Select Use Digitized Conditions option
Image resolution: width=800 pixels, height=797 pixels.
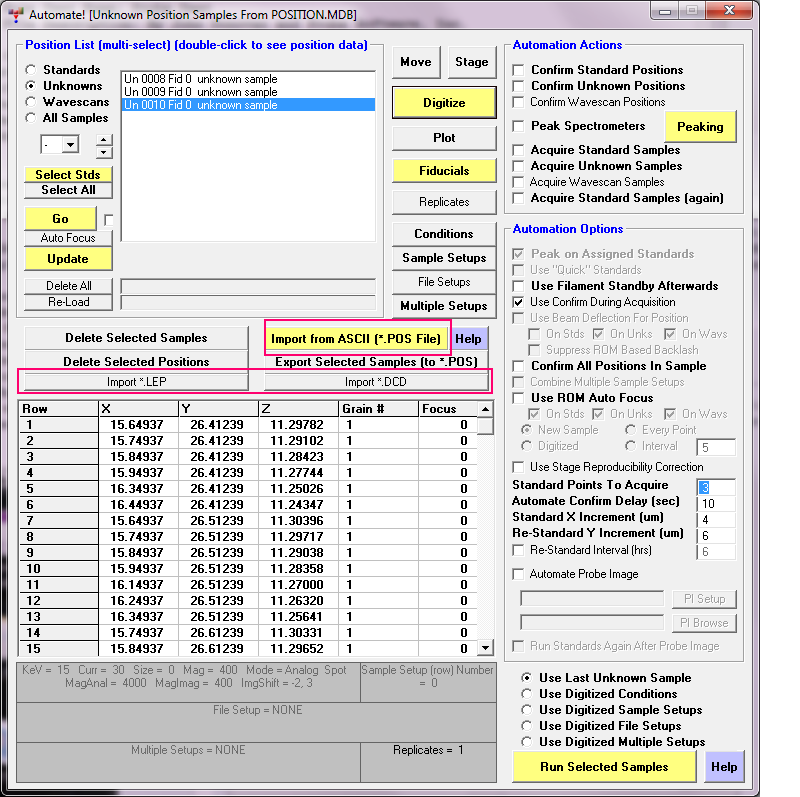click(527, 694)
